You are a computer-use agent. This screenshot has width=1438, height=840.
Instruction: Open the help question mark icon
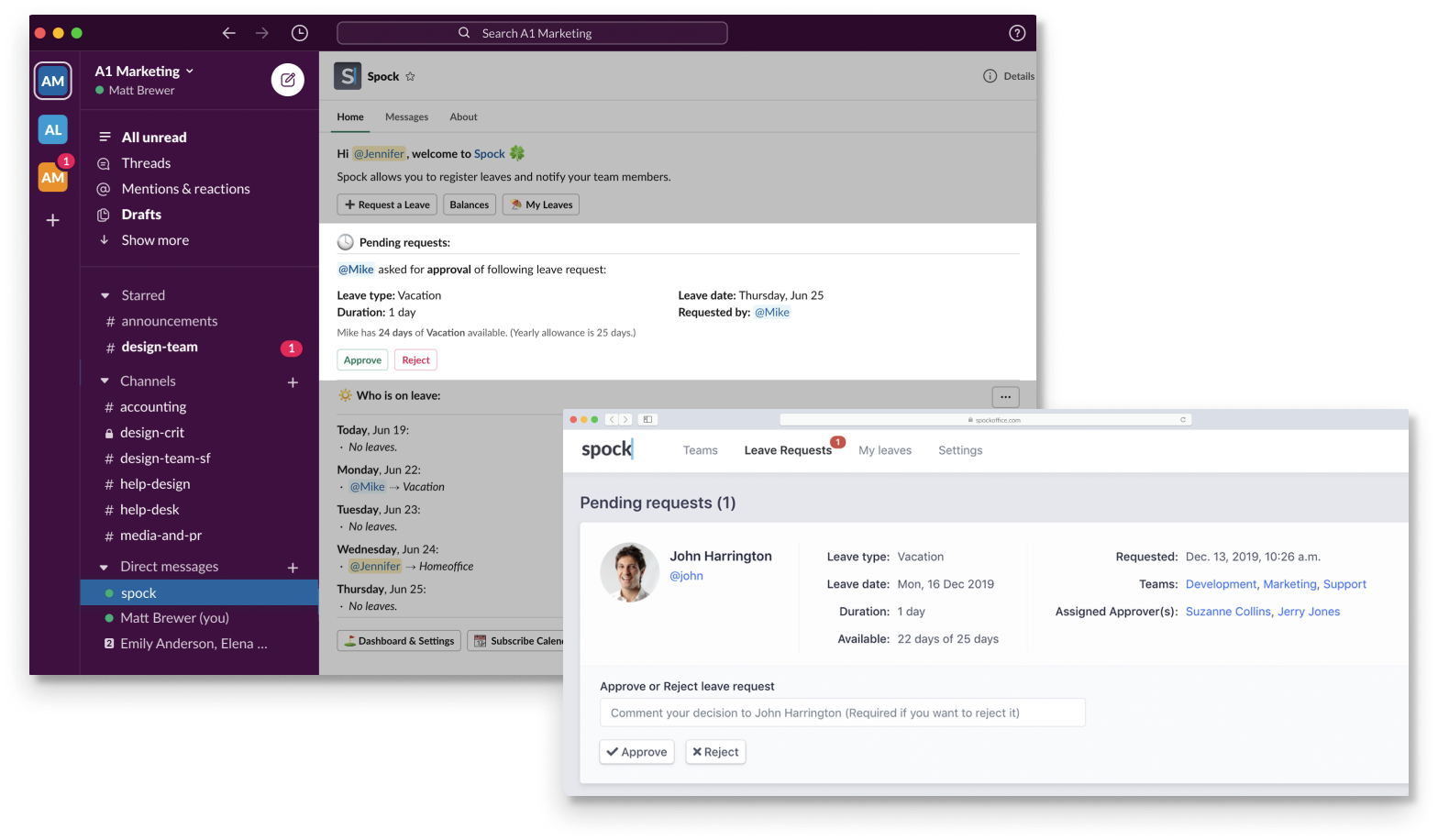click(1017, 33)
